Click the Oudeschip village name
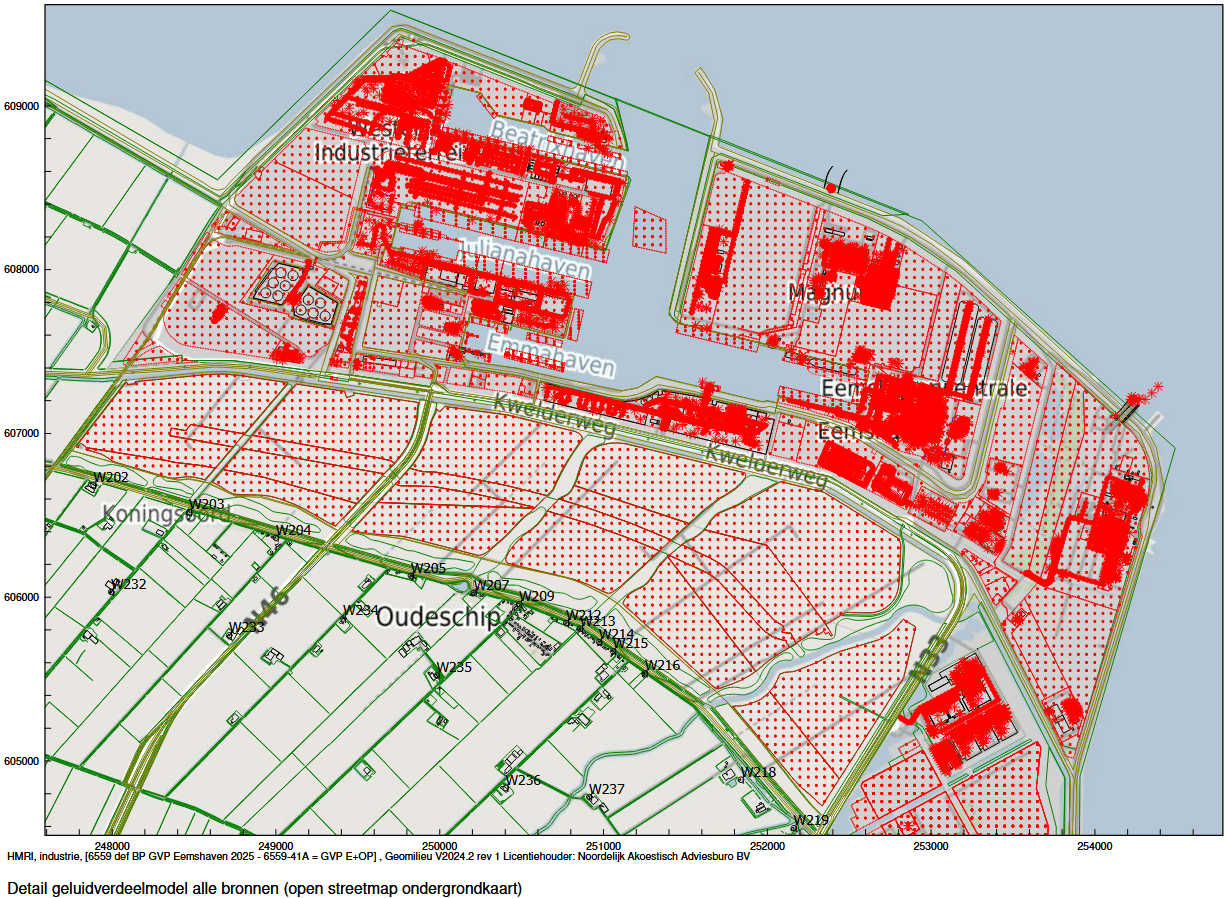1227x898 pixels. (437, 617)
